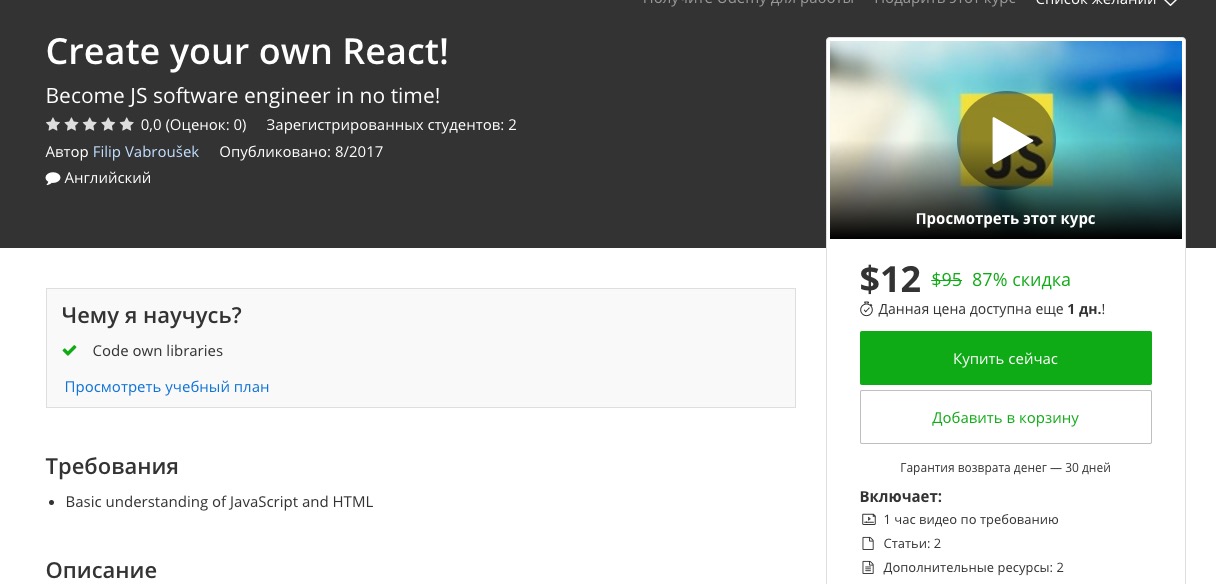Image resolution: width=1216 pixels, height=584 pixels.
Task: Click the document icon beside Дополнительные ресурсы
Action: [x=867, y=568]
